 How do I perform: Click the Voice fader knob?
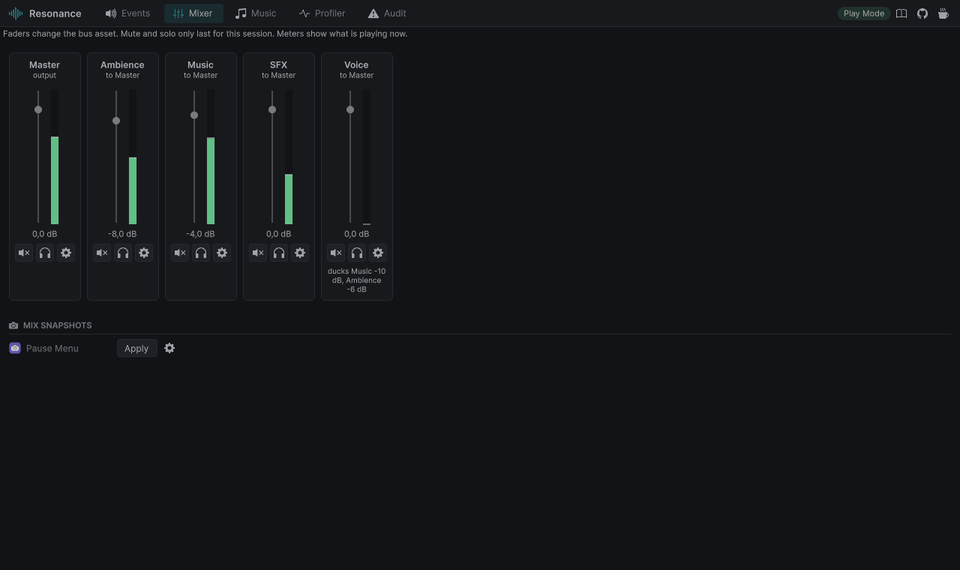coord(350,110)
